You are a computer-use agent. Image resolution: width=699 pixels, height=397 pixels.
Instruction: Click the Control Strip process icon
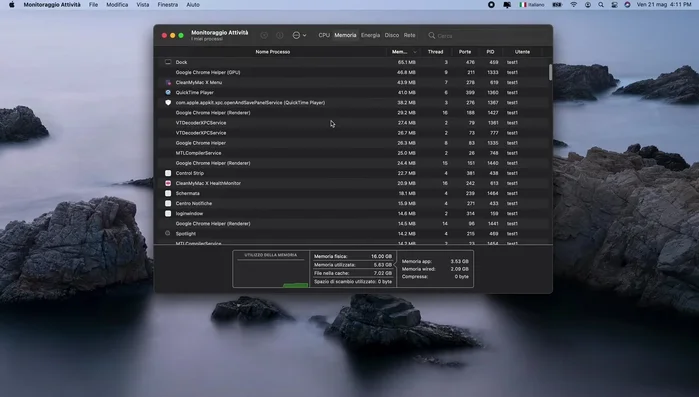[x=168, y=173]
